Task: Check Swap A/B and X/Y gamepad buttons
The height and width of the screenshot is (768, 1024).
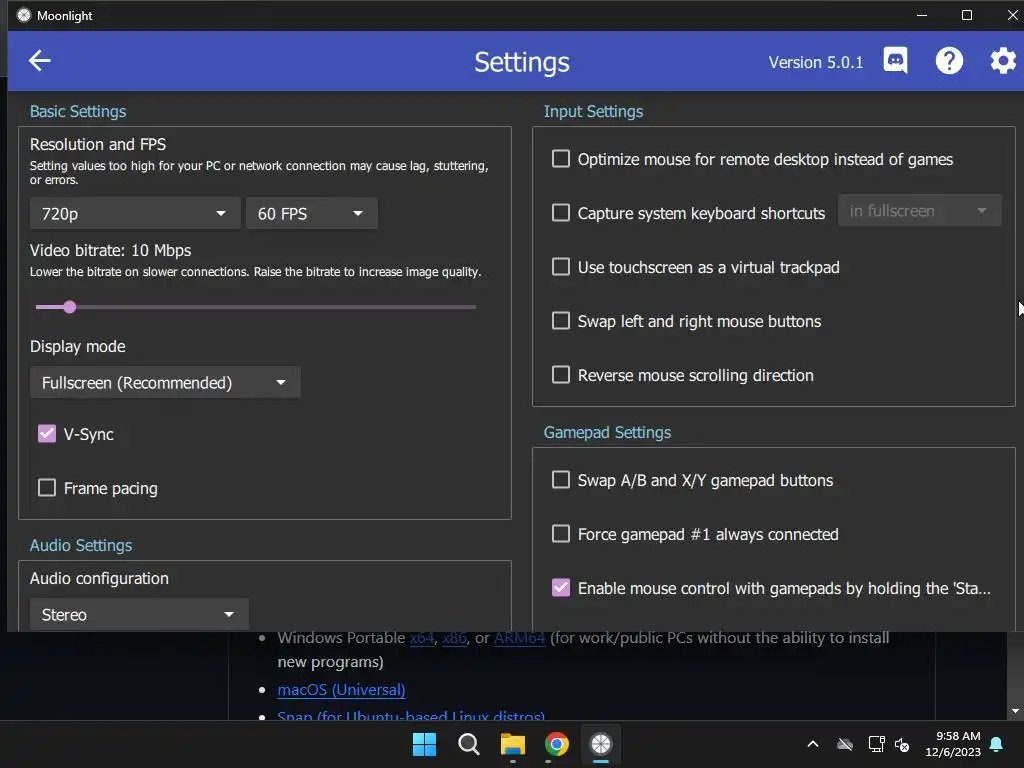Action: (x=561, y=480)
